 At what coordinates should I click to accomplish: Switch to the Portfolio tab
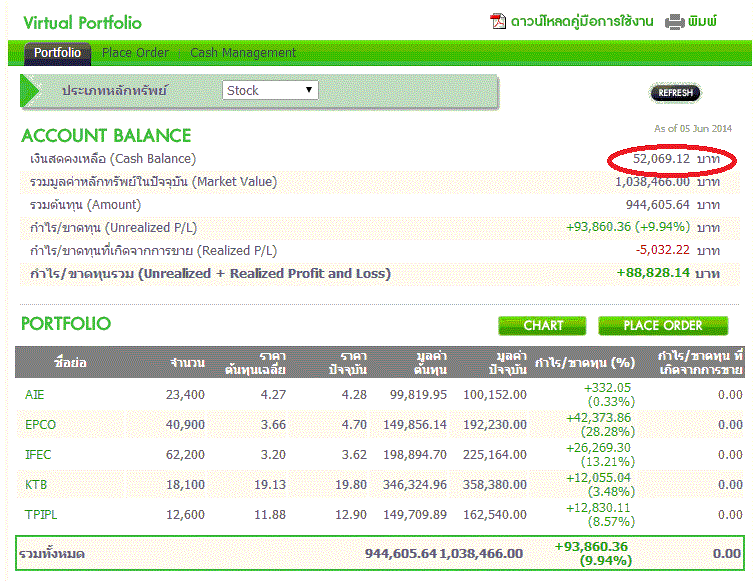pos(58,53)
